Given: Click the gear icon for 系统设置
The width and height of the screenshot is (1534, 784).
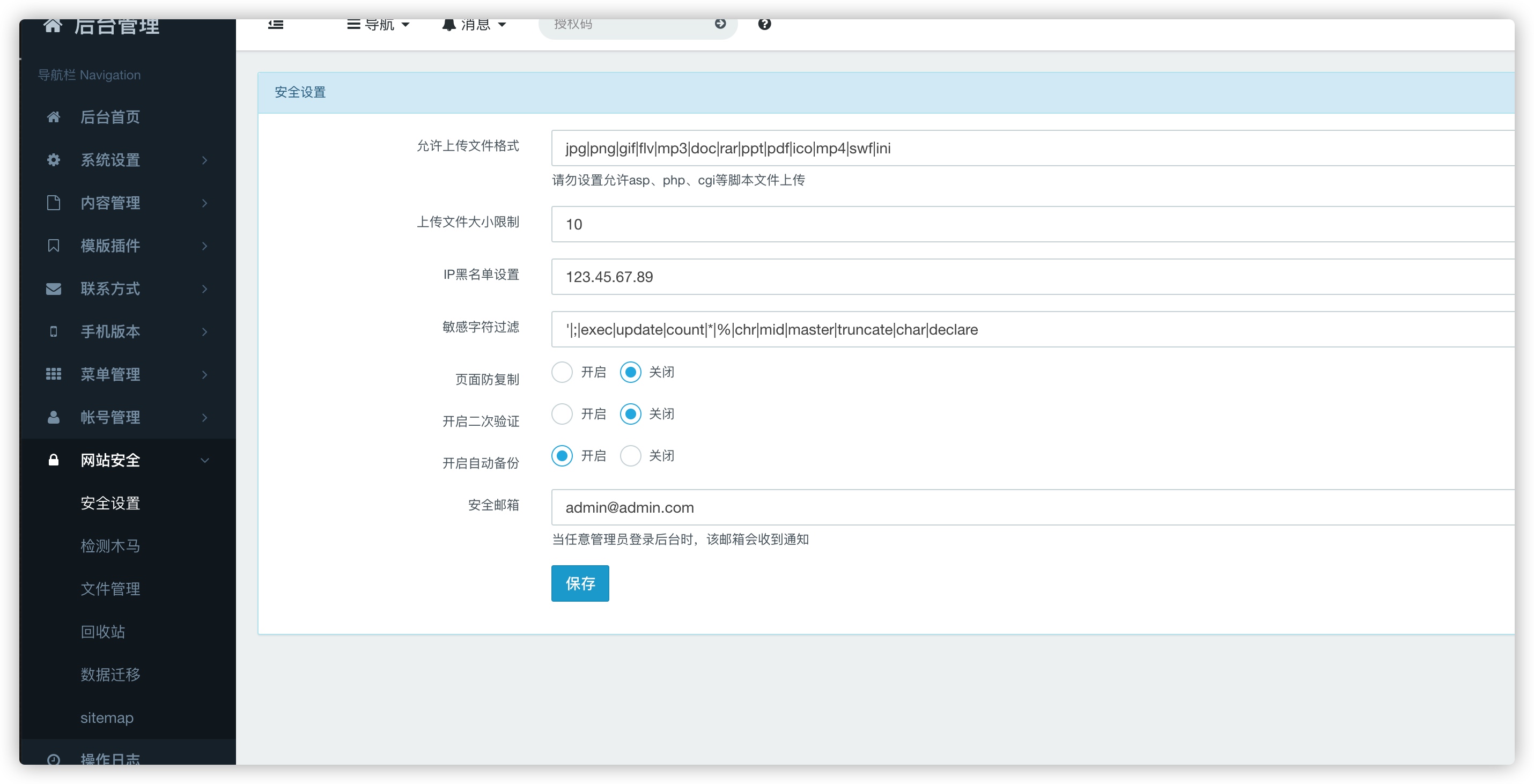Looking at the screenshot, I should pos(54,160).
